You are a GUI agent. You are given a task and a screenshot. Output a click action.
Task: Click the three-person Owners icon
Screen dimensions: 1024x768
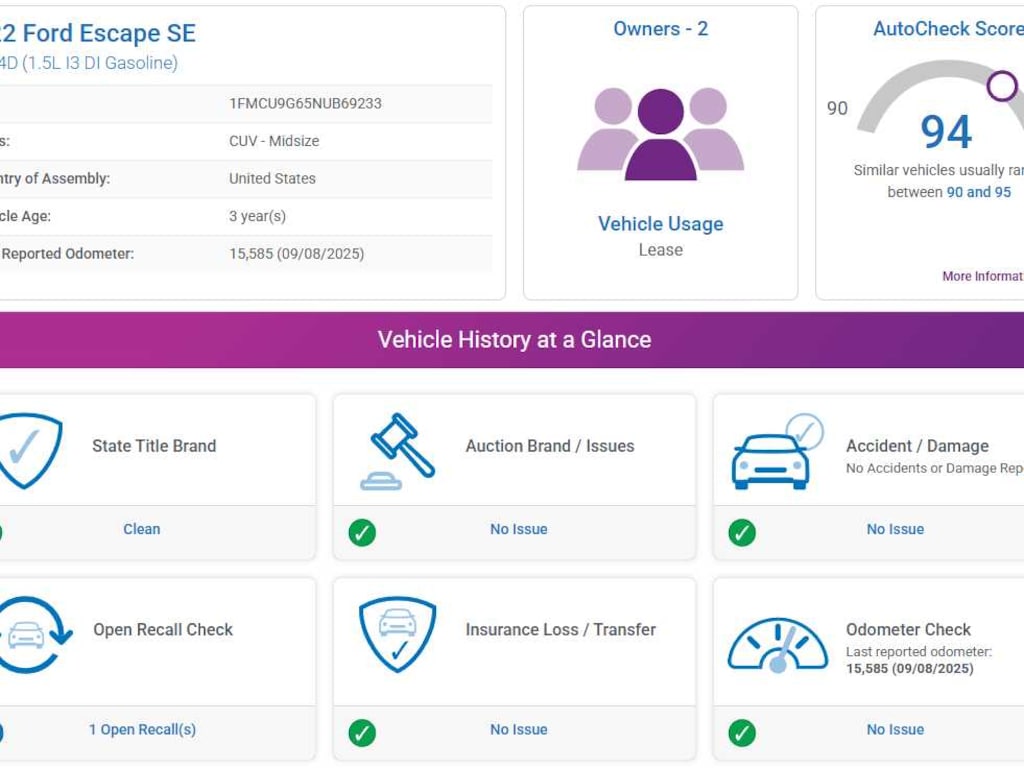[x=660, y=134]
